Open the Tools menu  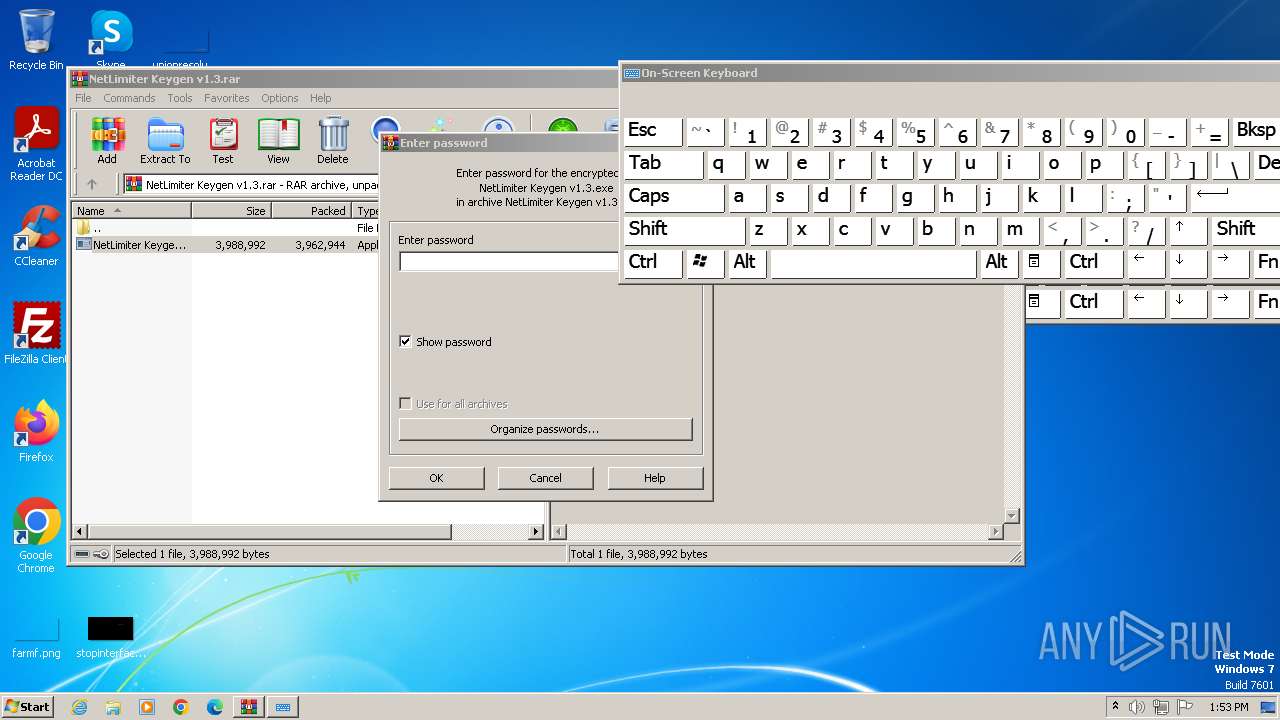[x=180, y=98]
